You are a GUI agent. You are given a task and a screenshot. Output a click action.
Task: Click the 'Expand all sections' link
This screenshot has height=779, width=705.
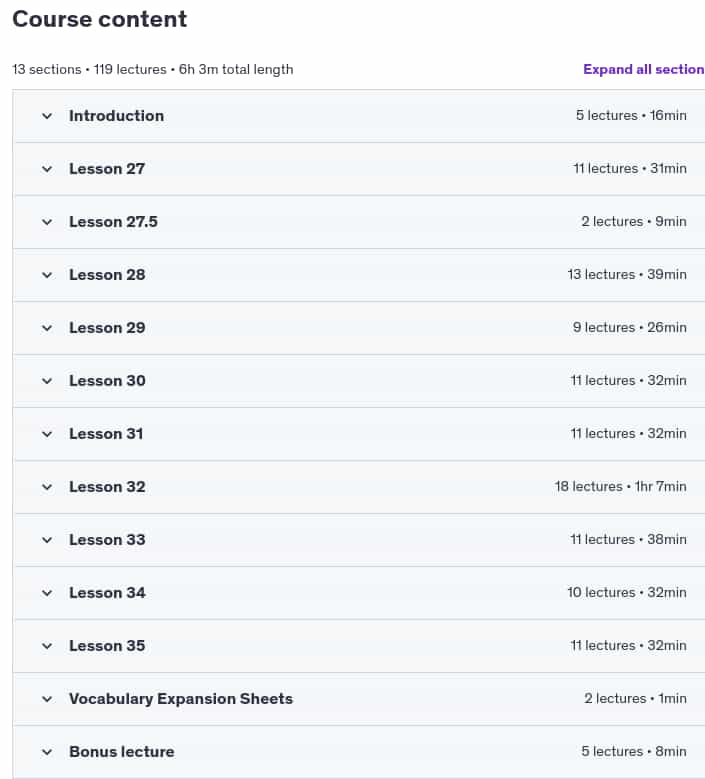pos(644,69)
